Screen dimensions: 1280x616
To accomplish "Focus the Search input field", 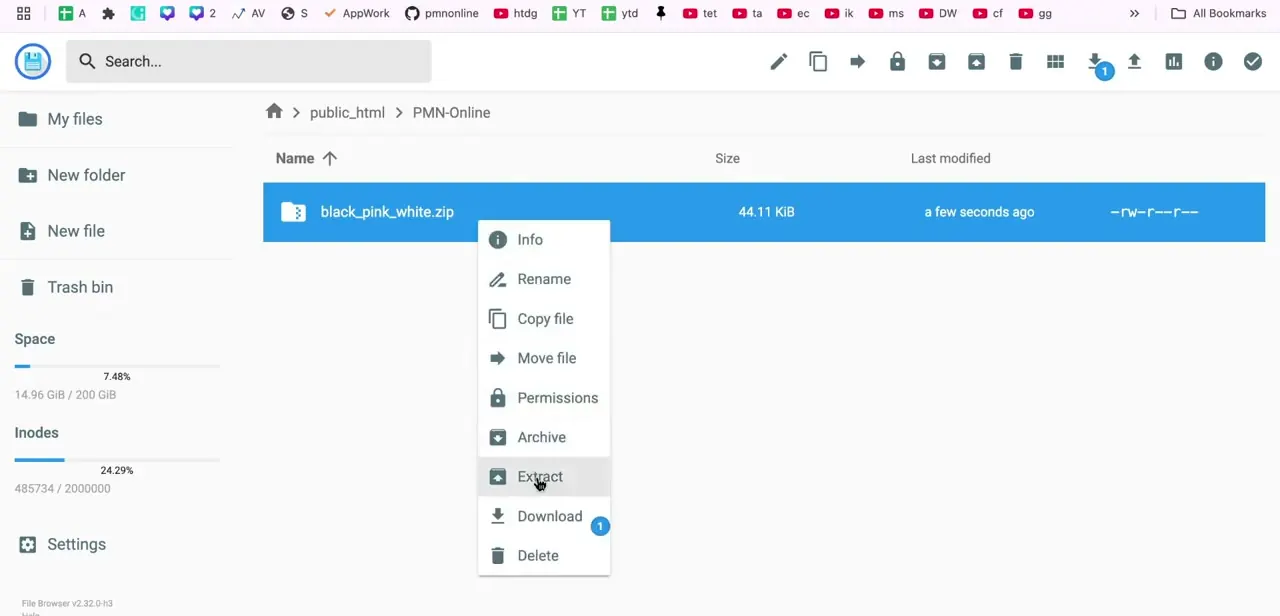I will pos(249,62).
